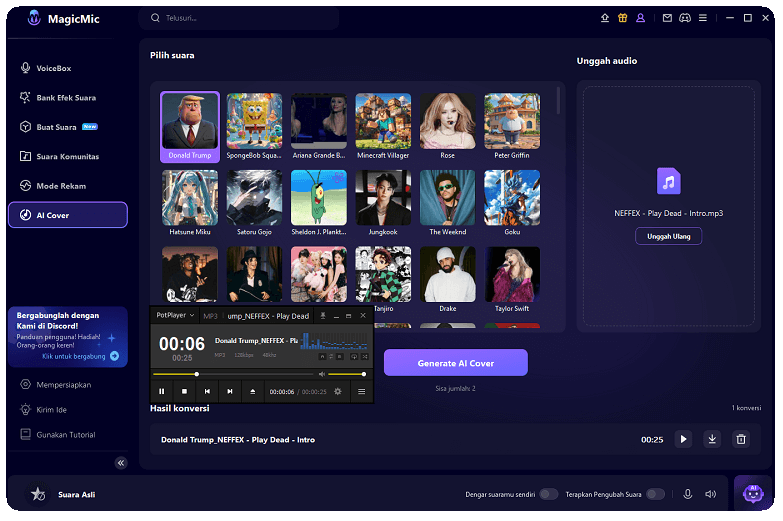Select the Rose voice
Screen dimensions: 783x521
coord(447,127)
